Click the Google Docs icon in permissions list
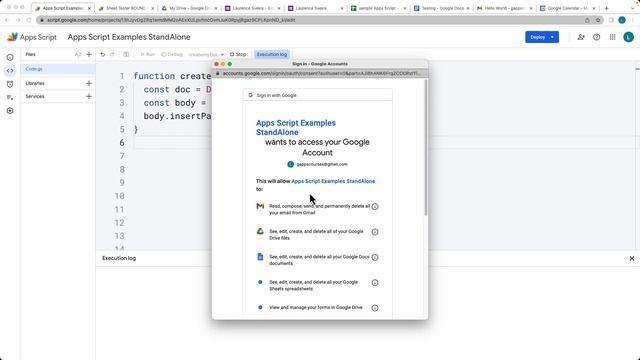640x360 pixels. point(260,257)
